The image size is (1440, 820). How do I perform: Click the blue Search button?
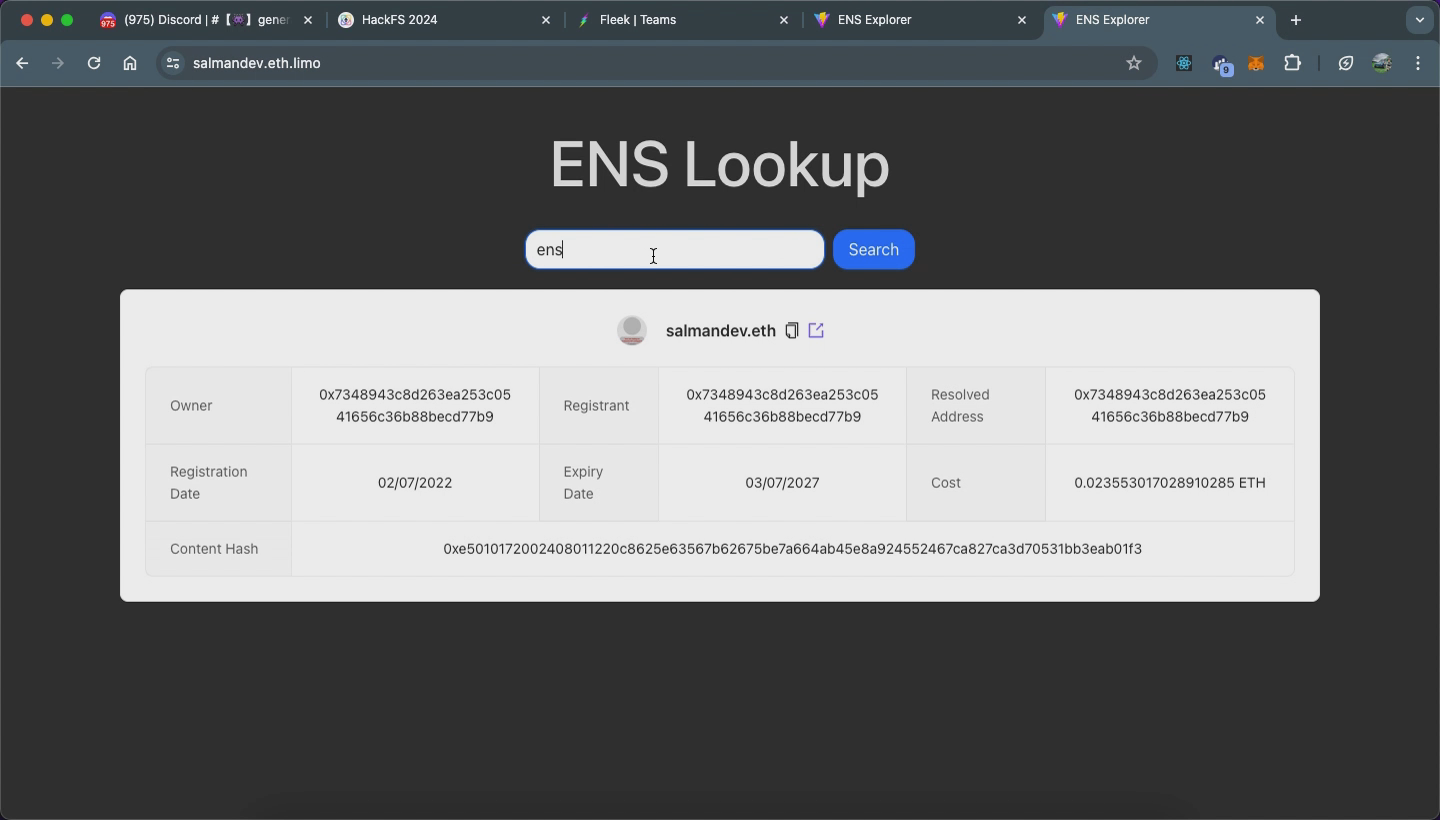coord(874,250)
